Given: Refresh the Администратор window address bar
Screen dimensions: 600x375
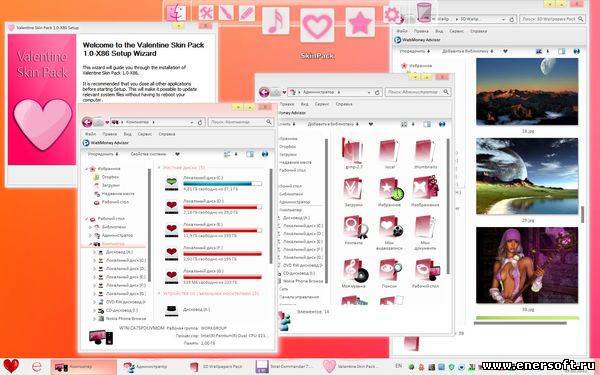Looking at the screenshot, I should click(377, 92).
